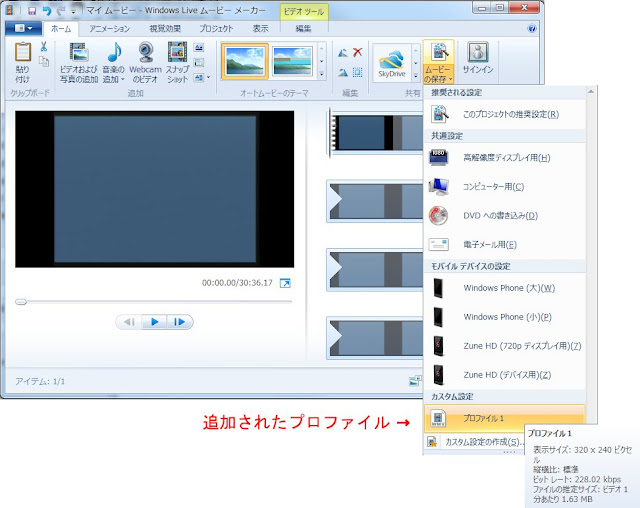Click the Save icon in quick access toolbar

32,11
